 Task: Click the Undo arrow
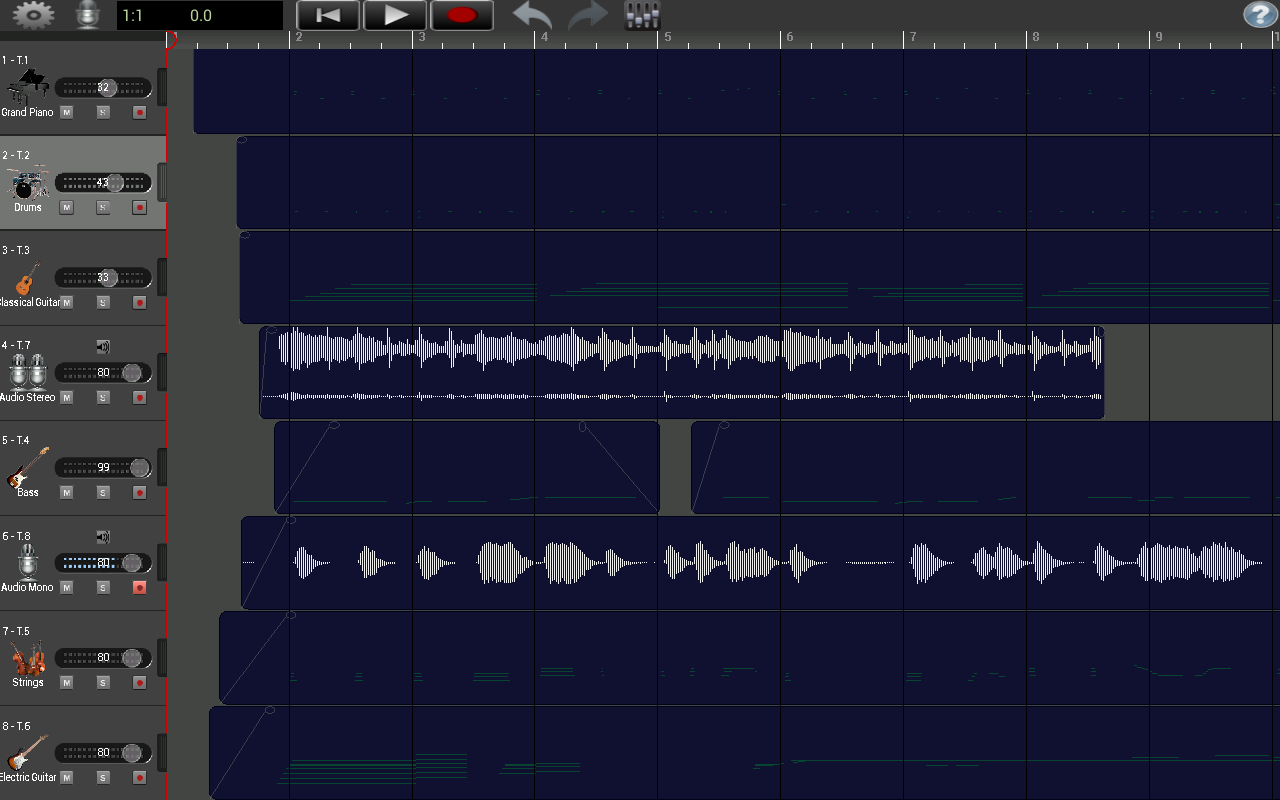coord(531,15)
